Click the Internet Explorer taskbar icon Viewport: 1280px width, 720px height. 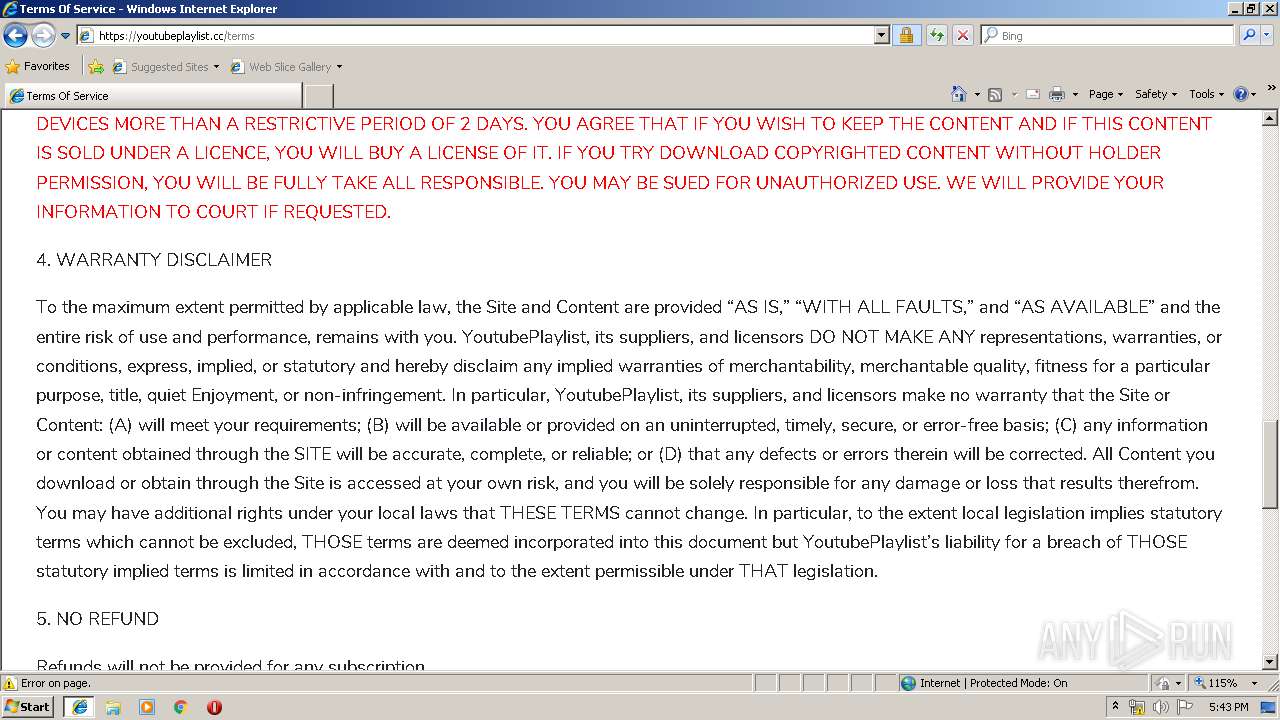(x=79, y=707)
